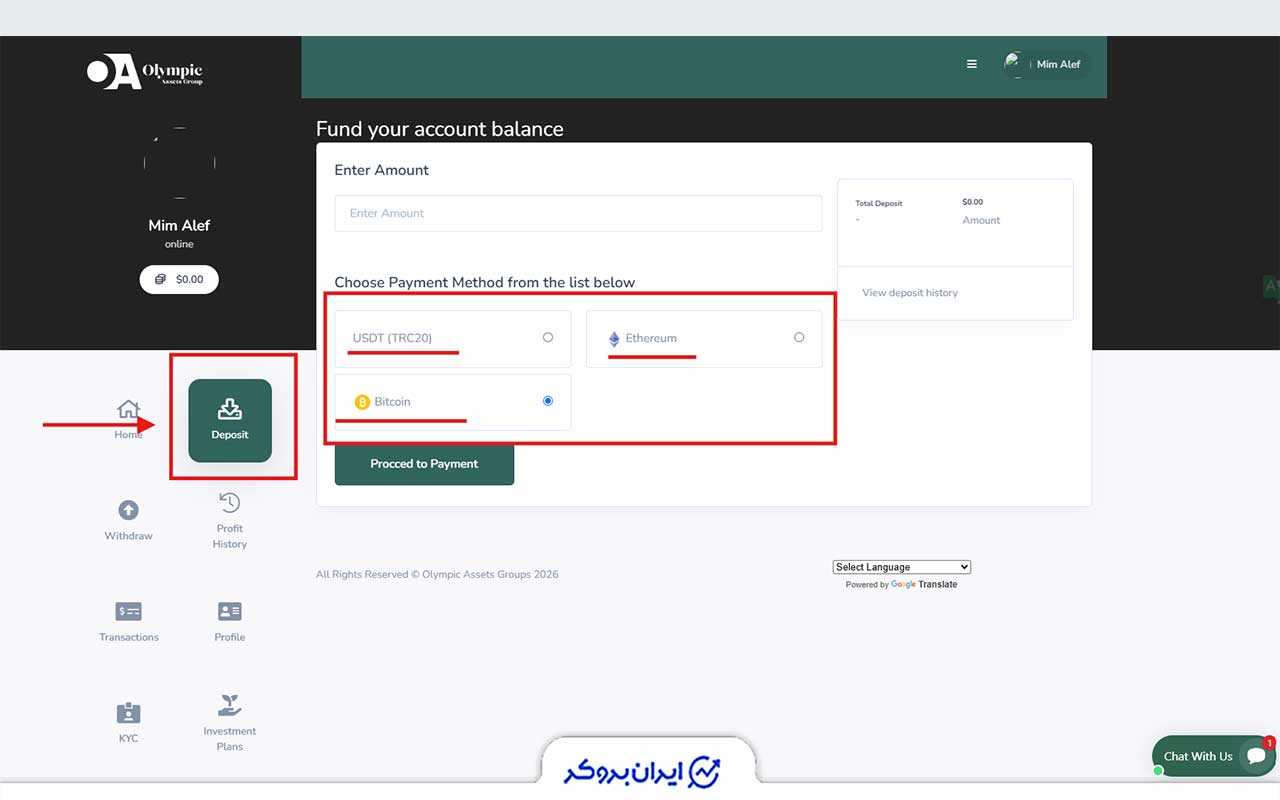Click the Total Deposit label
Screen dimensions: 1280x800
pos(879,203)
